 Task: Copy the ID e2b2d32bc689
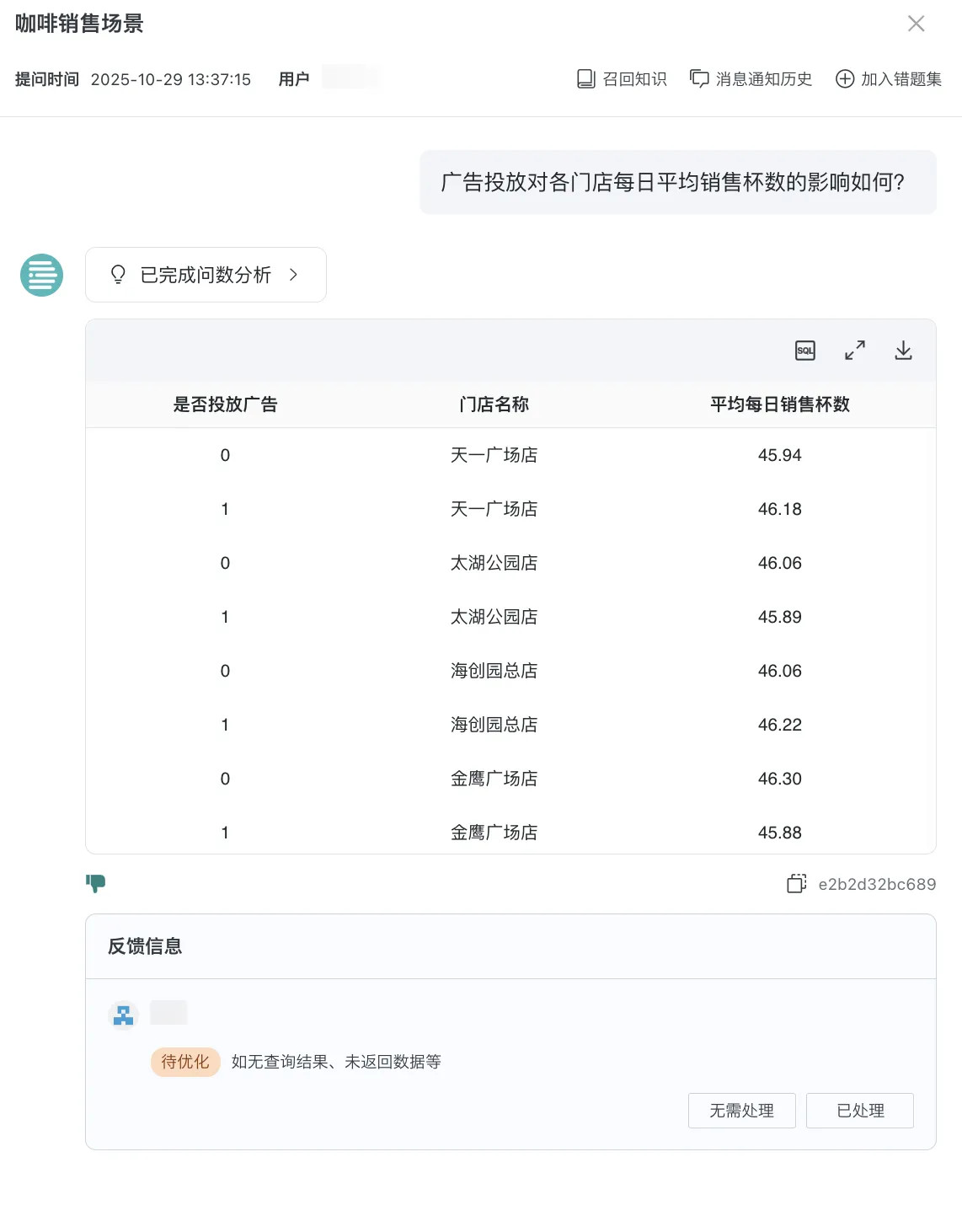pos(796,884)
